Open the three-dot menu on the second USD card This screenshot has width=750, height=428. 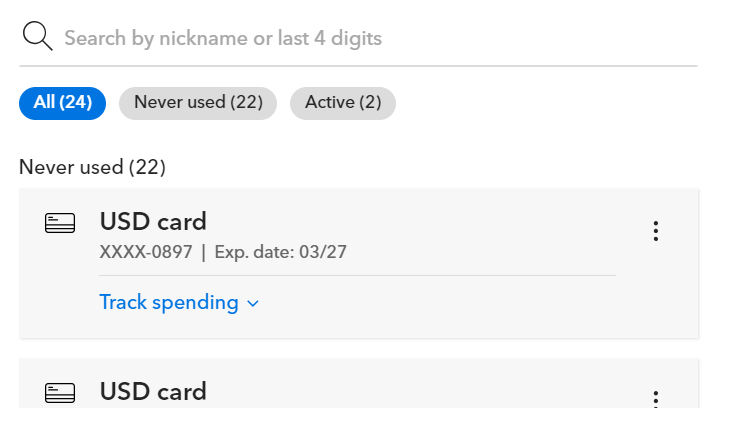point(656,400)
